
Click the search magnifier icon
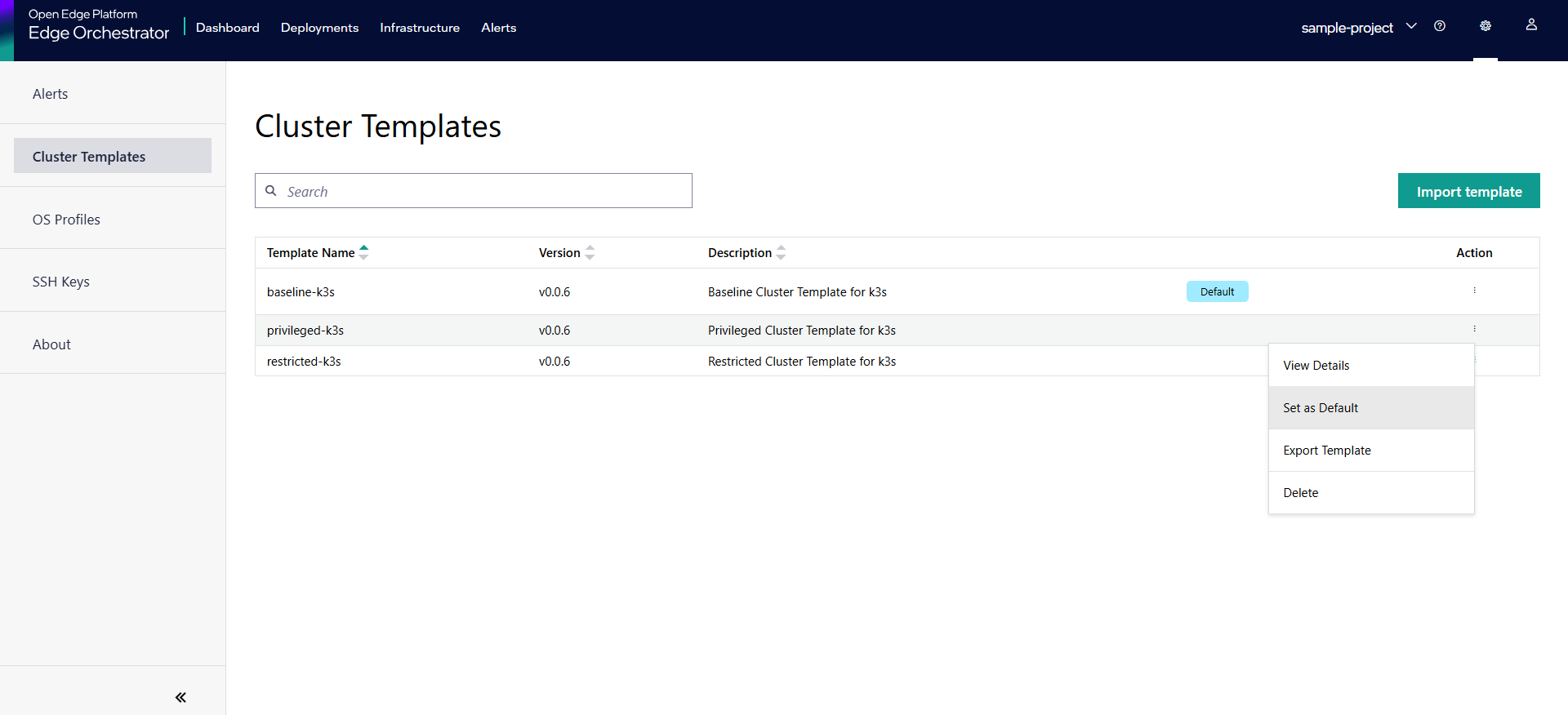(271, 191)
